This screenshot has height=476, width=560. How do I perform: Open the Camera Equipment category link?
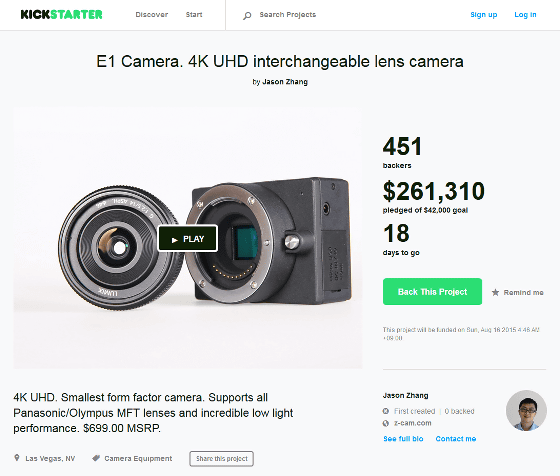pos(138,458)
